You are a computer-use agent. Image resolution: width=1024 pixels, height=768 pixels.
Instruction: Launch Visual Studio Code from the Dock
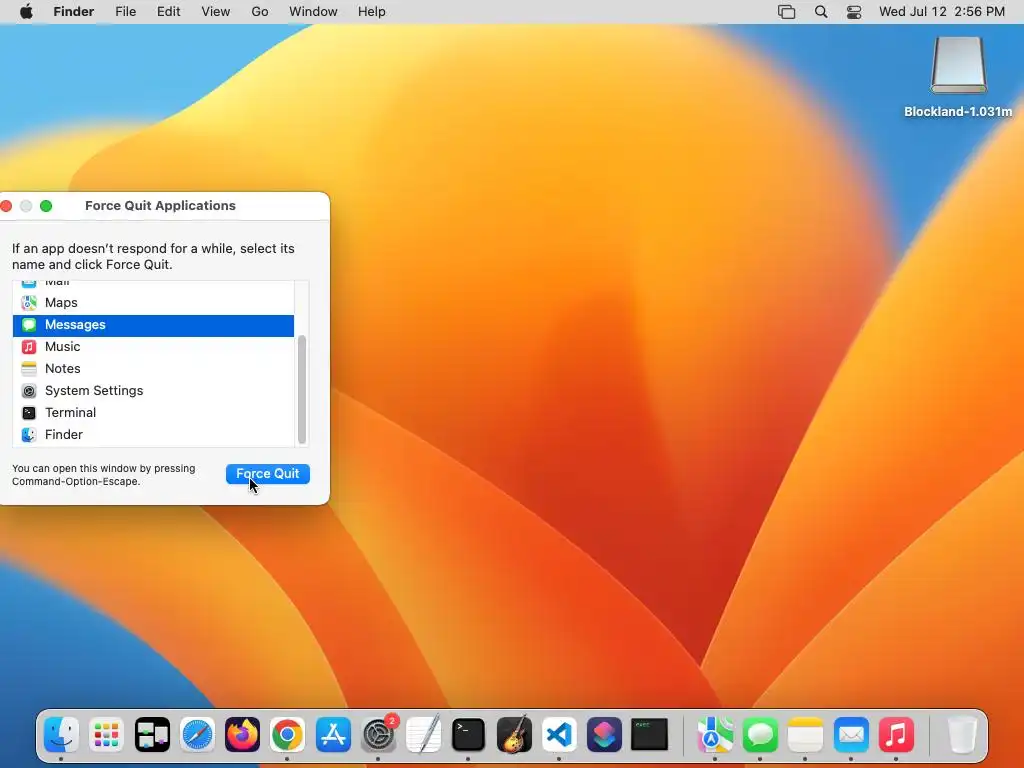(559, 735)
